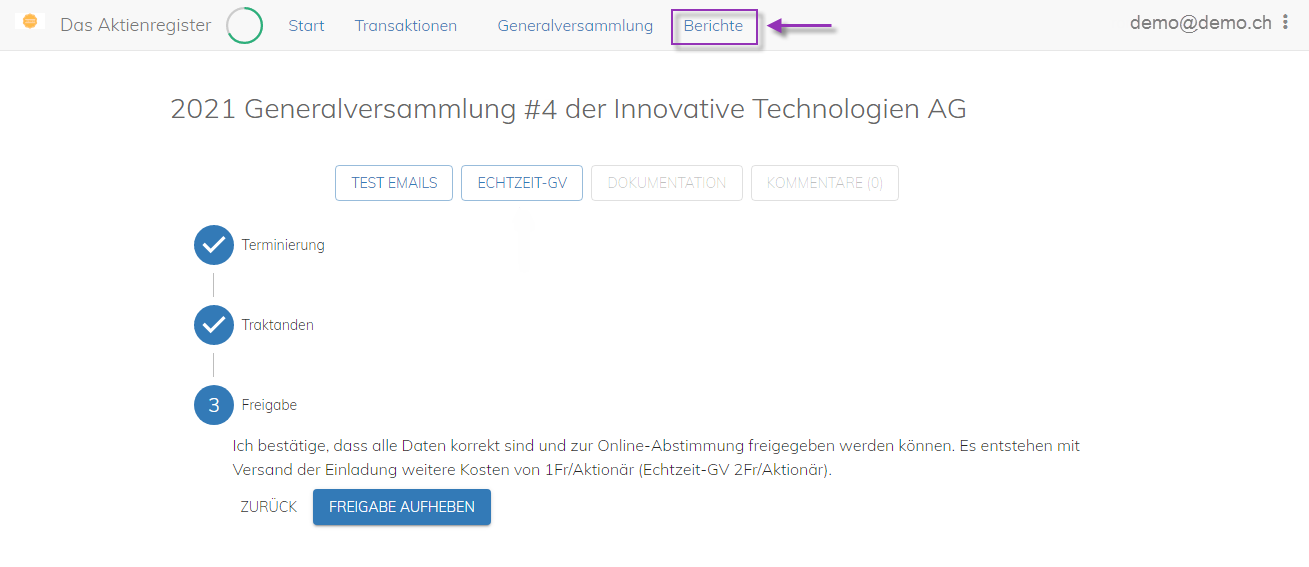Click the TEST EMAILS button
Image resolution: width=1309 pixels, height=567 pixels.
[x=394, y=183]
